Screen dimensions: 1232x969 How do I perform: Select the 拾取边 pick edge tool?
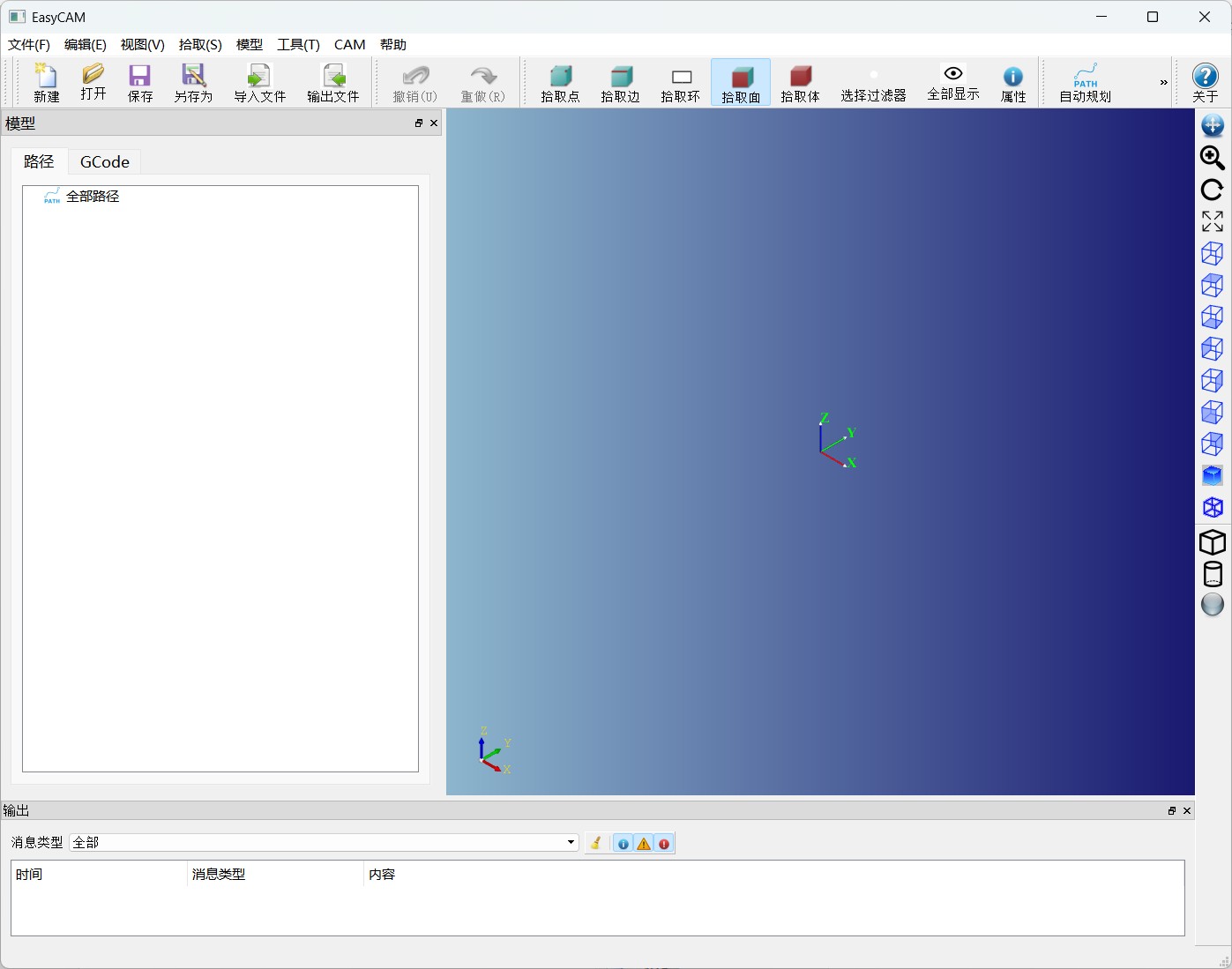(x=620, y=83)
